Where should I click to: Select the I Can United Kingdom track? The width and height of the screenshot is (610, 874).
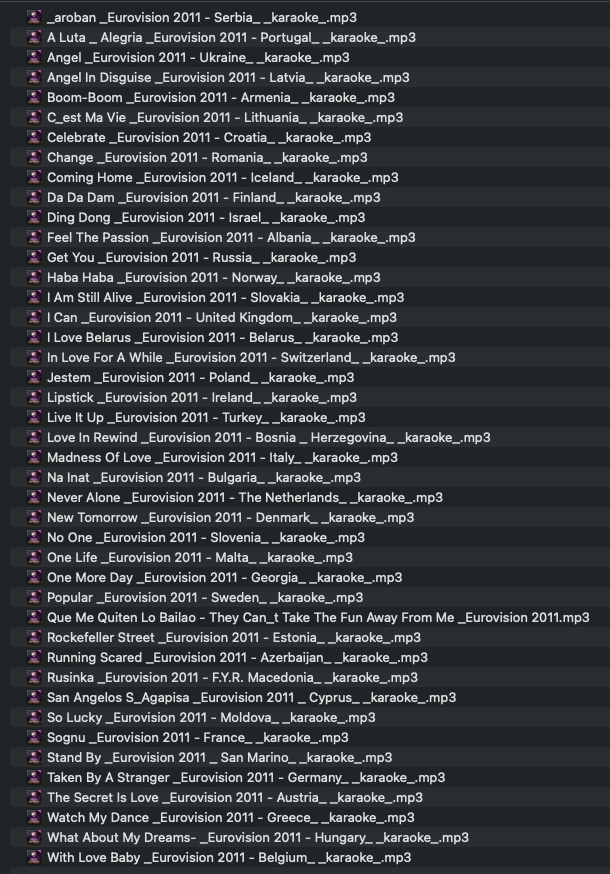point(221,318)
